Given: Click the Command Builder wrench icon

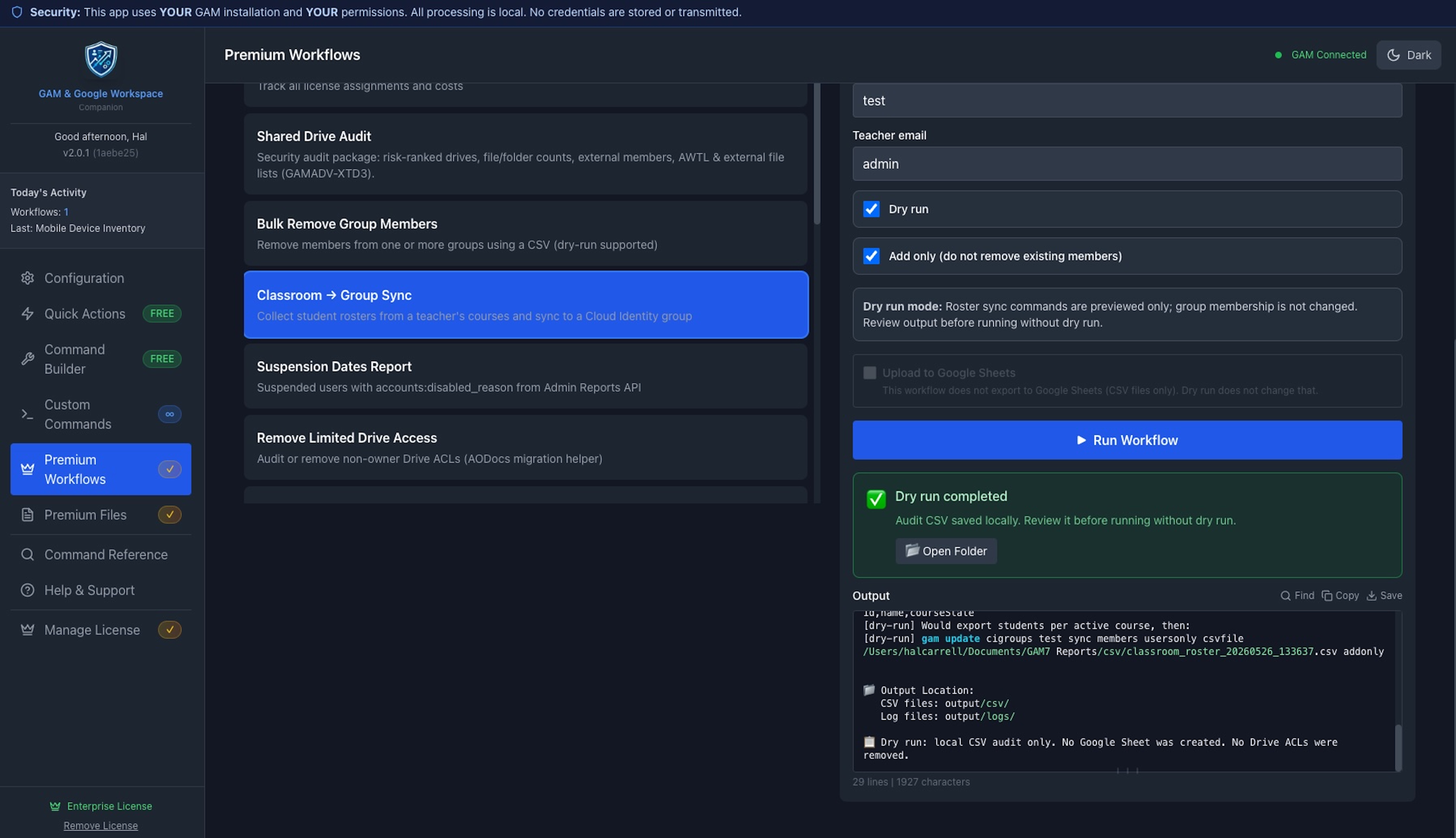Looking at the screenshot, I should [x=27, y=359].
